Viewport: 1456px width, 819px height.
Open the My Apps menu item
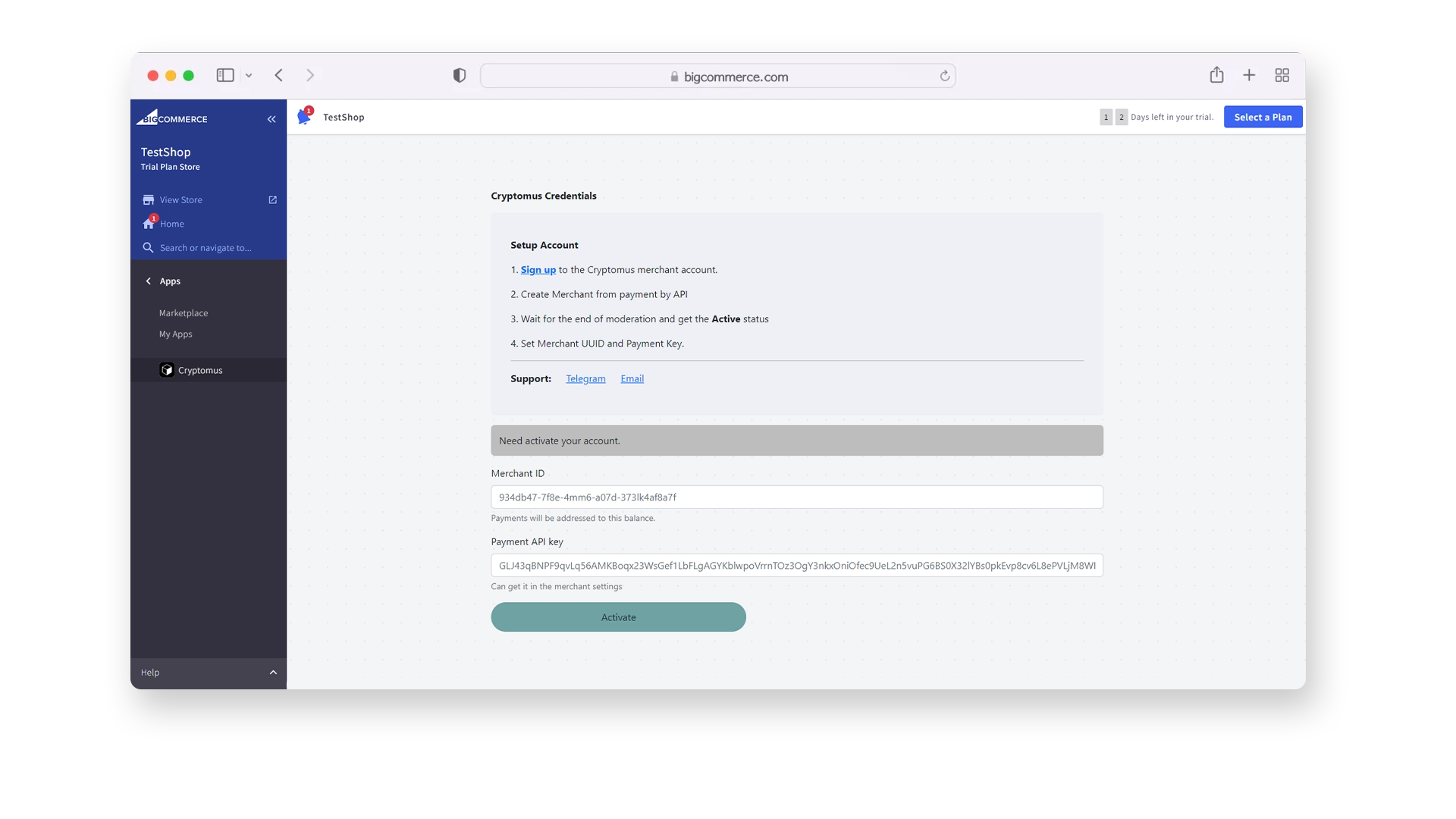[x=176, y=334]
